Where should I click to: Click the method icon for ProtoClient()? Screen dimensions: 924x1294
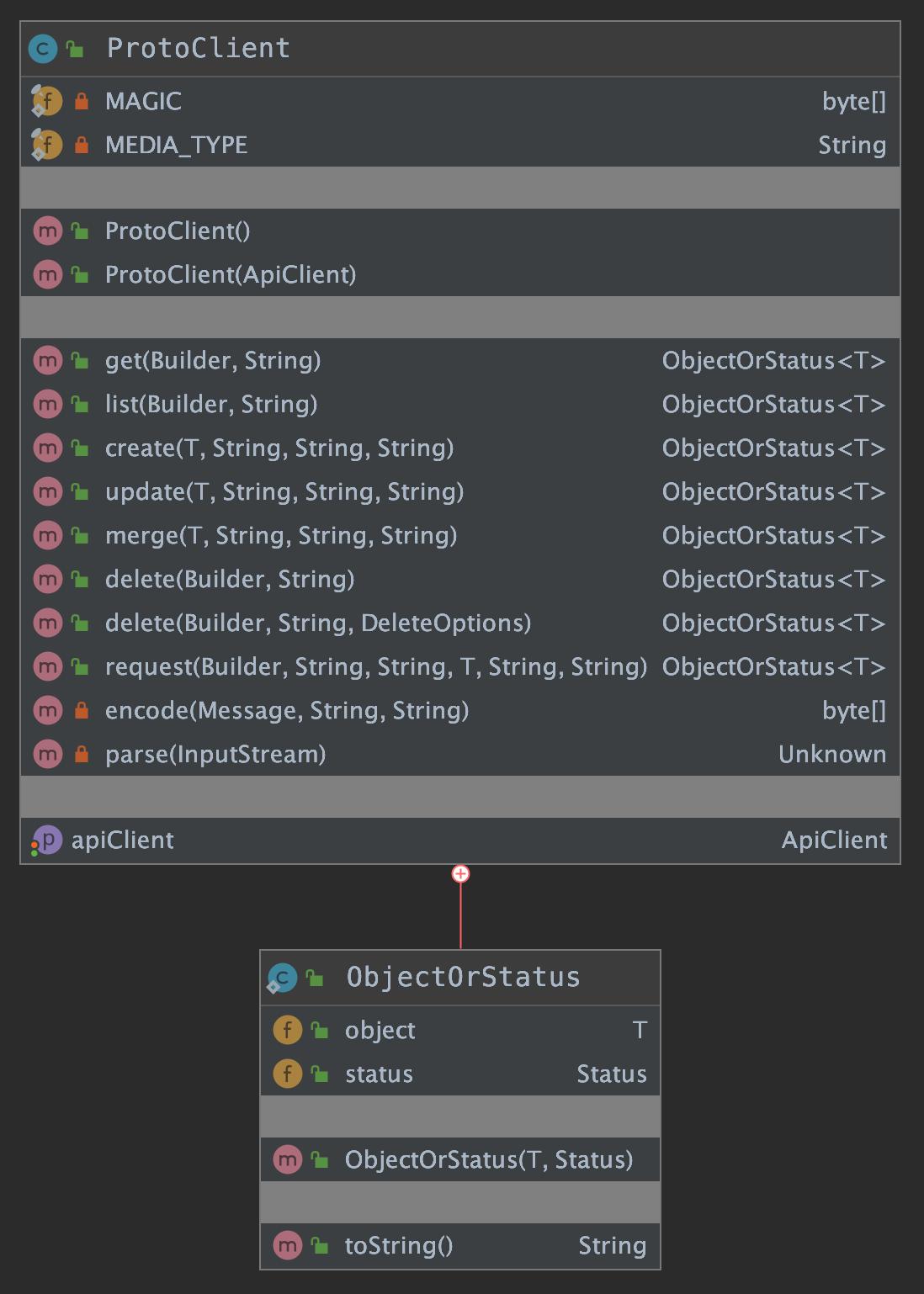click(48, 231)
